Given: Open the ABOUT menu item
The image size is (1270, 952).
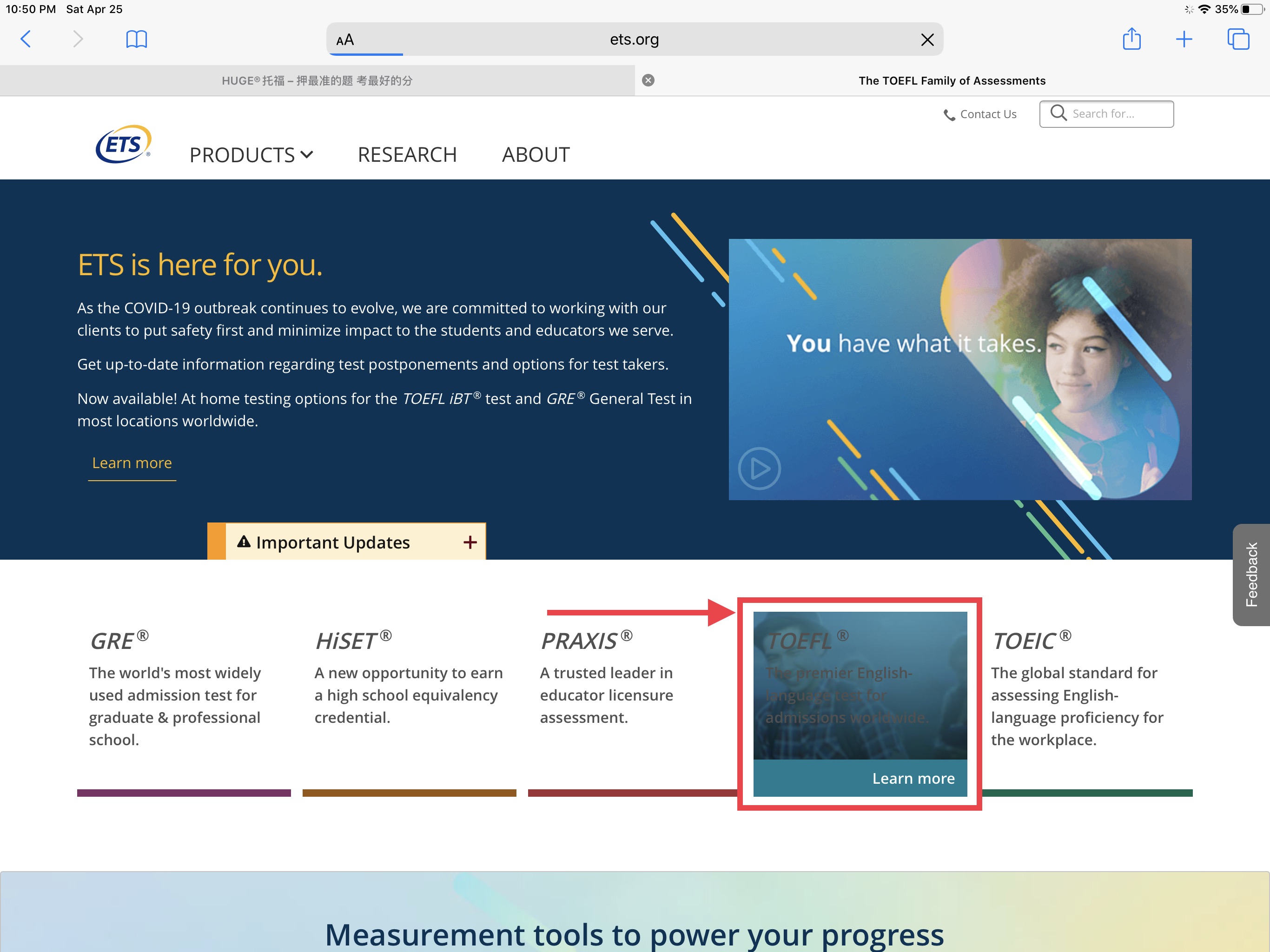Looking at the screenshot, I should tap(536, 154).
